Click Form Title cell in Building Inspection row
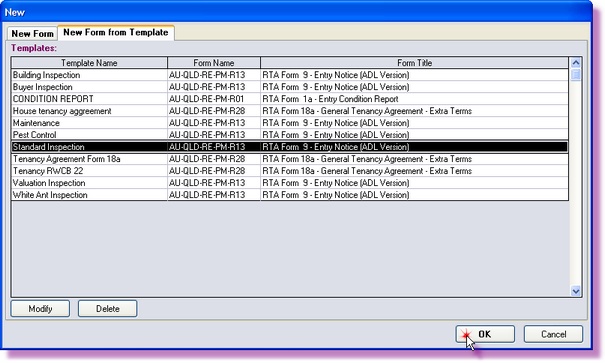This screenshot has width=605, height=363. pos(414,75)
